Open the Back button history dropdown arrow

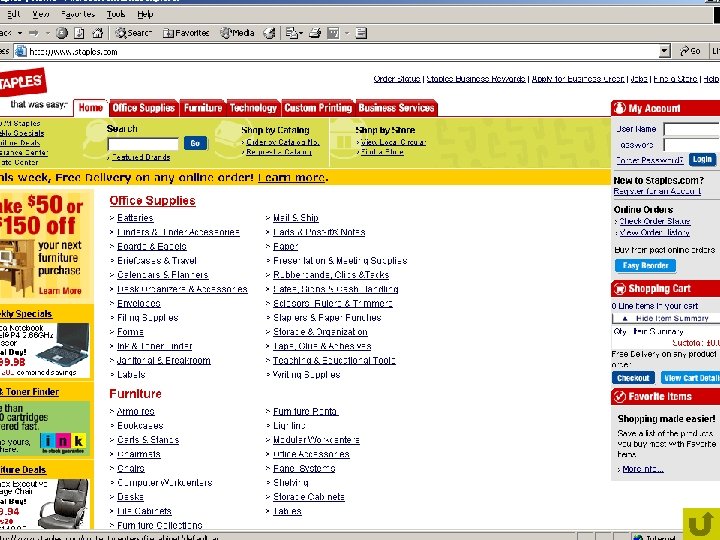20,33
